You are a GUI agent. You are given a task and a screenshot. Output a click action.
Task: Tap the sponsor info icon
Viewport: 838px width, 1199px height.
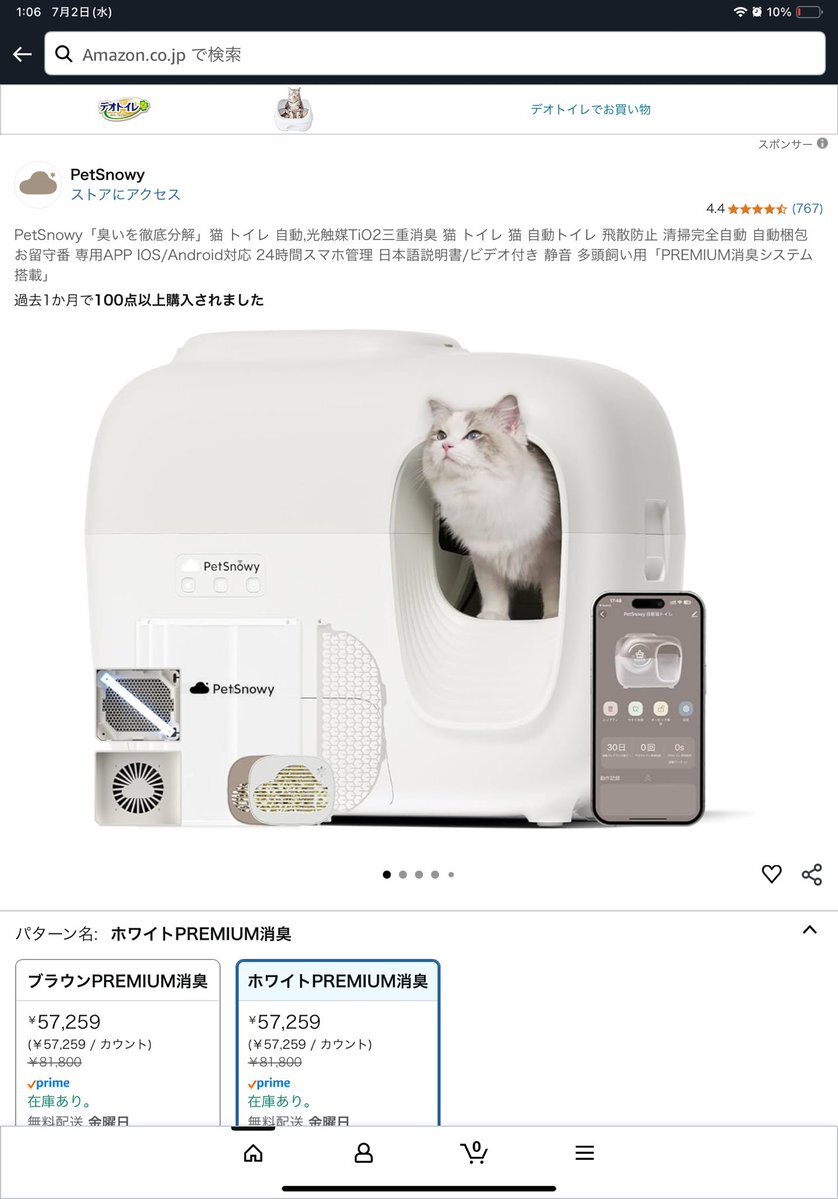(x=823, y=143)
